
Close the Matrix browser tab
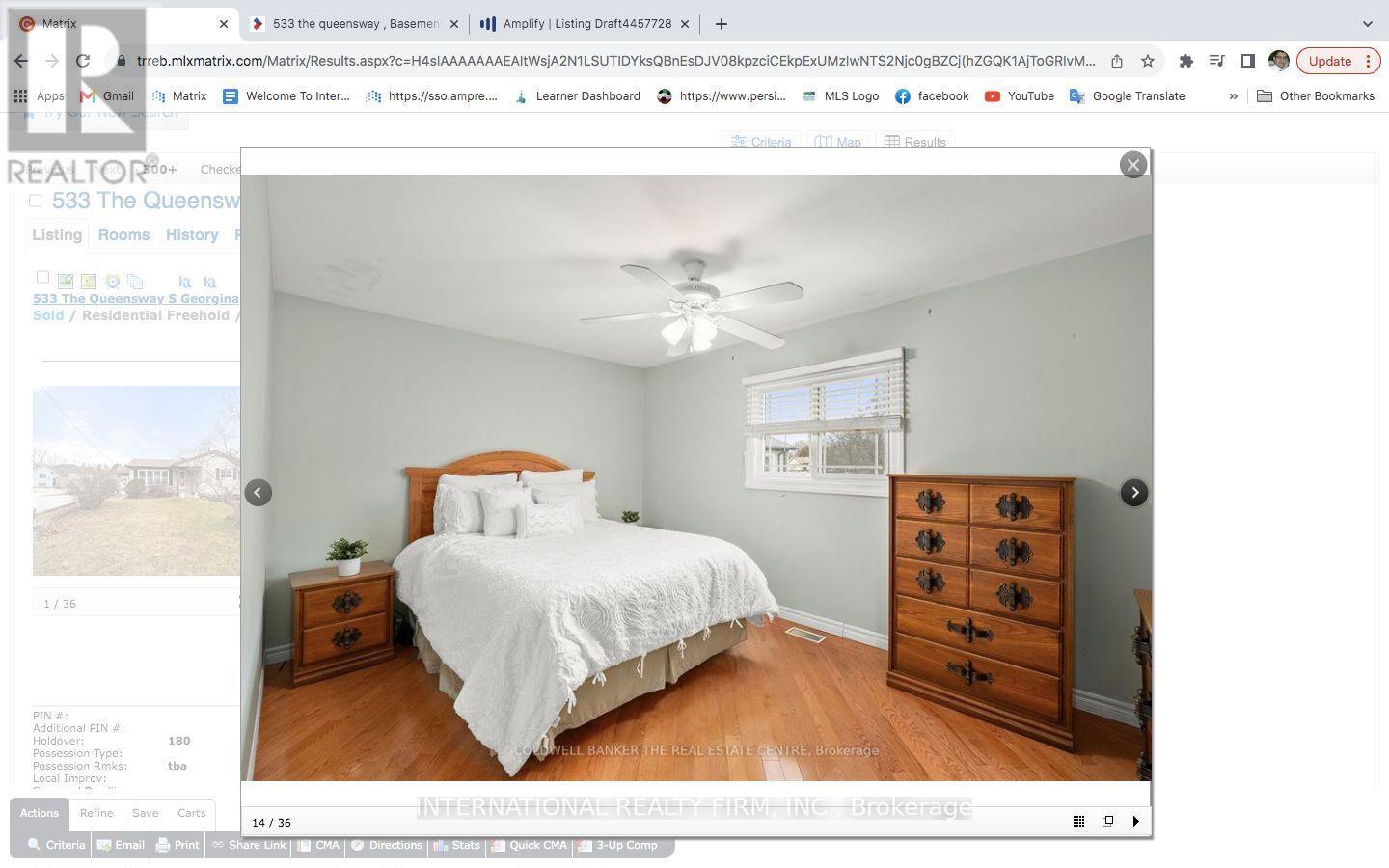tap(224, 24)
